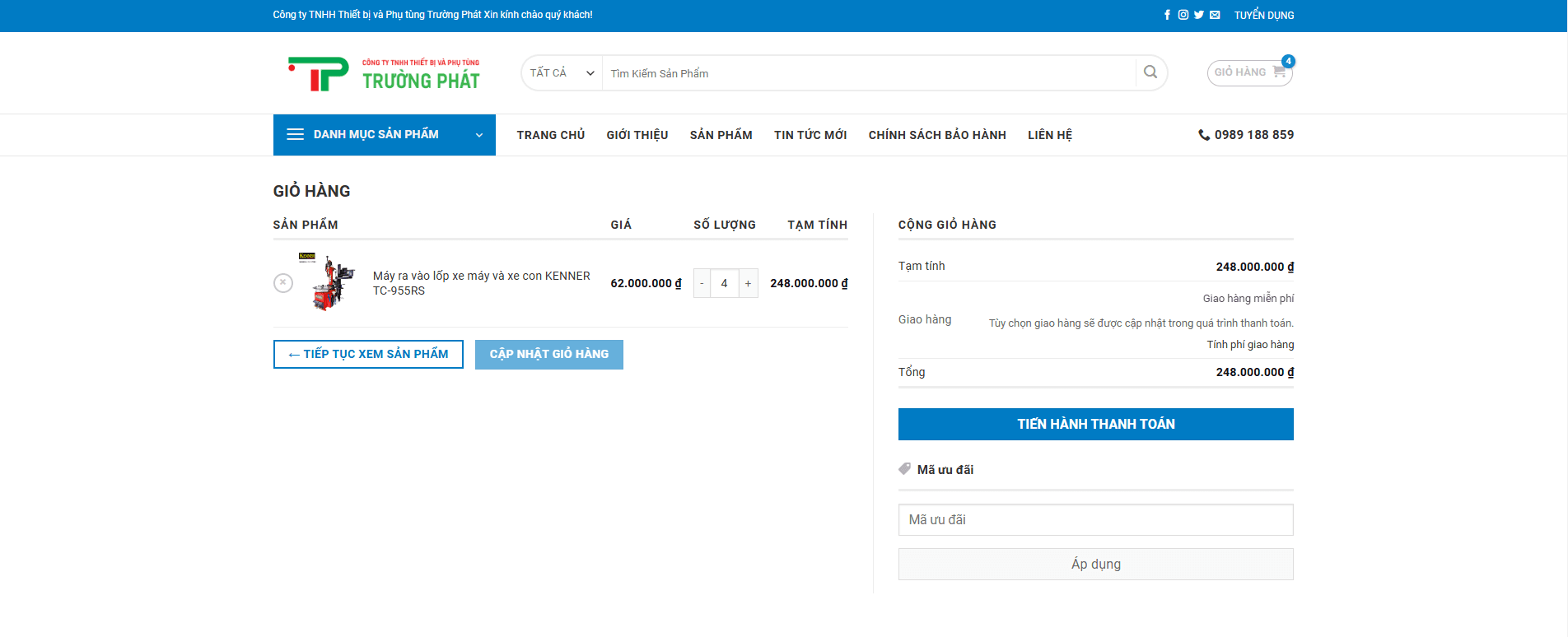1568x637 pixels.
Task: Decrease quantity with the minus button
Action: click(x=702, y=283)
